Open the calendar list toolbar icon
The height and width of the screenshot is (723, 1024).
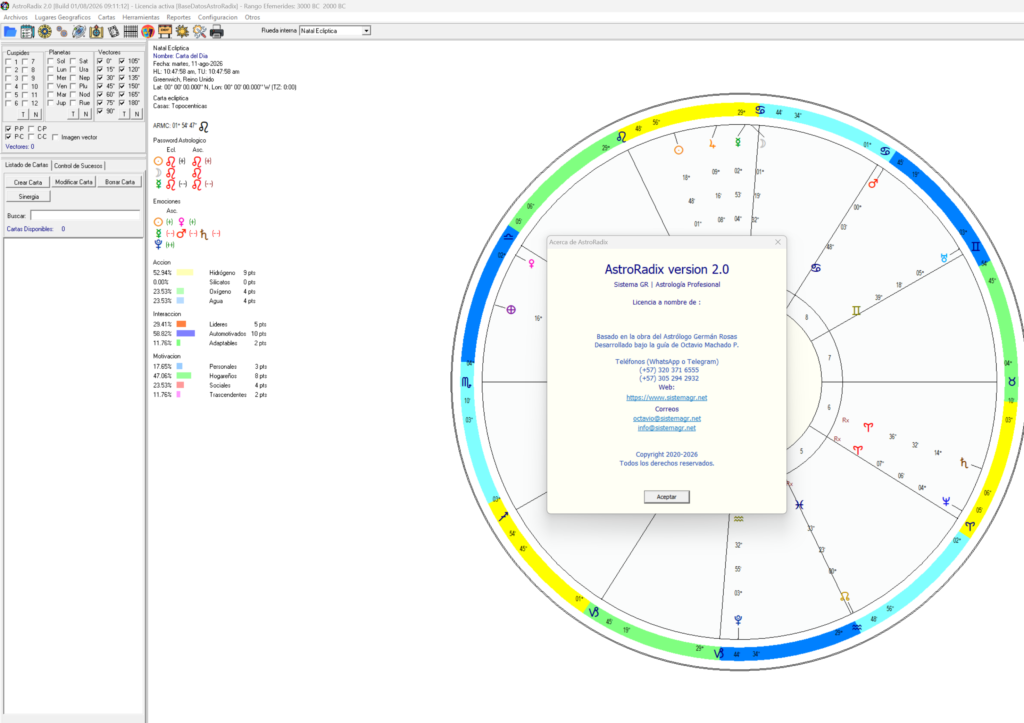[27, 31]
